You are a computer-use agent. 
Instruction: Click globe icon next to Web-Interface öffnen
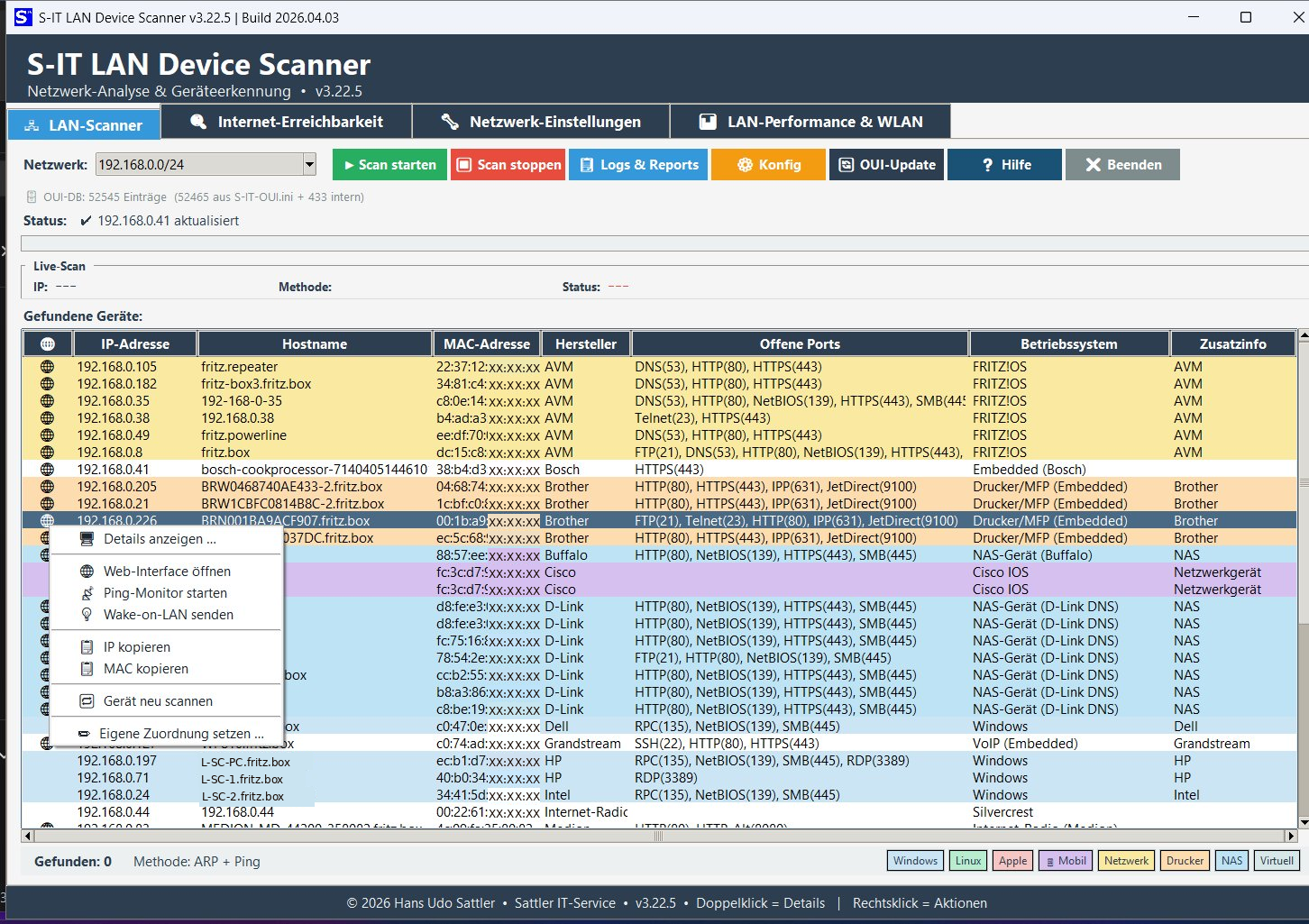pos(87,572)
